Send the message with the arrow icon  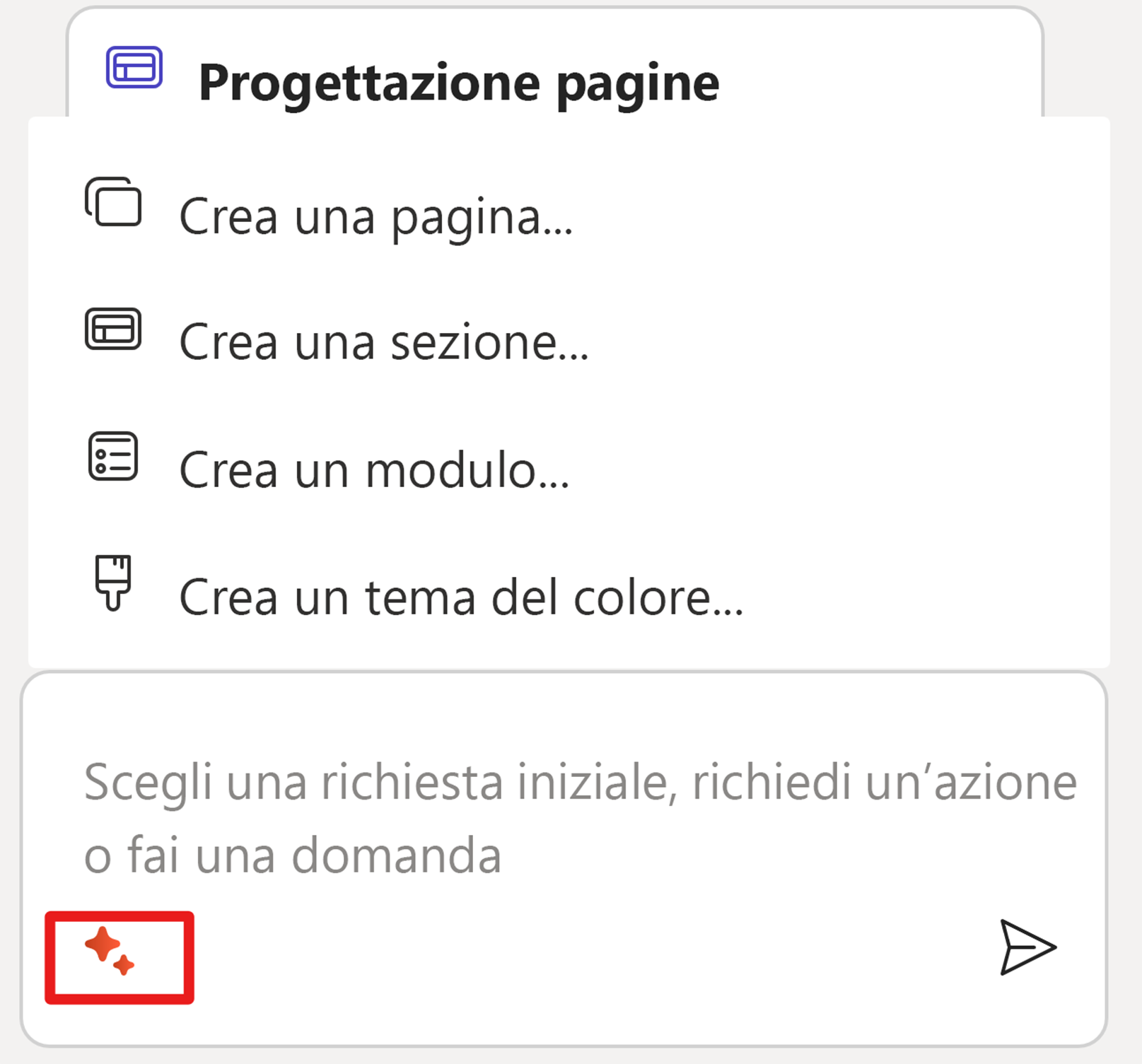tap(1027, 947)
